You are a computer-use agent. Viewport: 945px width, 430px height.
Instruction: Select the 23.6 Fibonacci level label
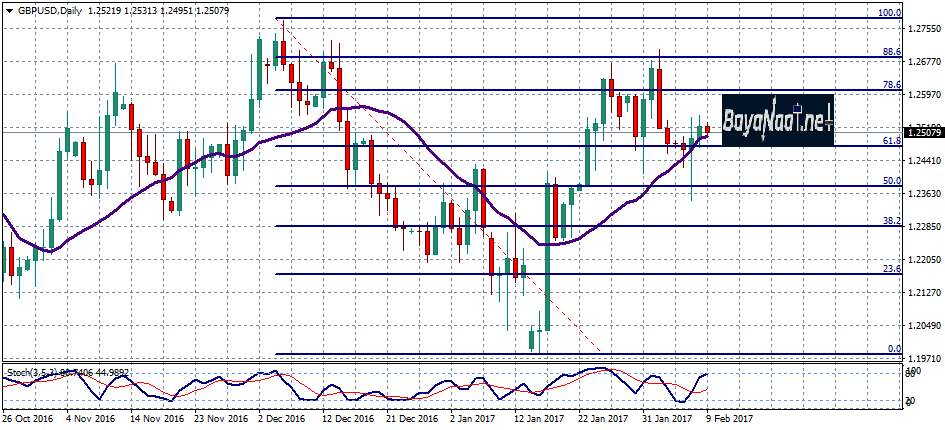892,269
